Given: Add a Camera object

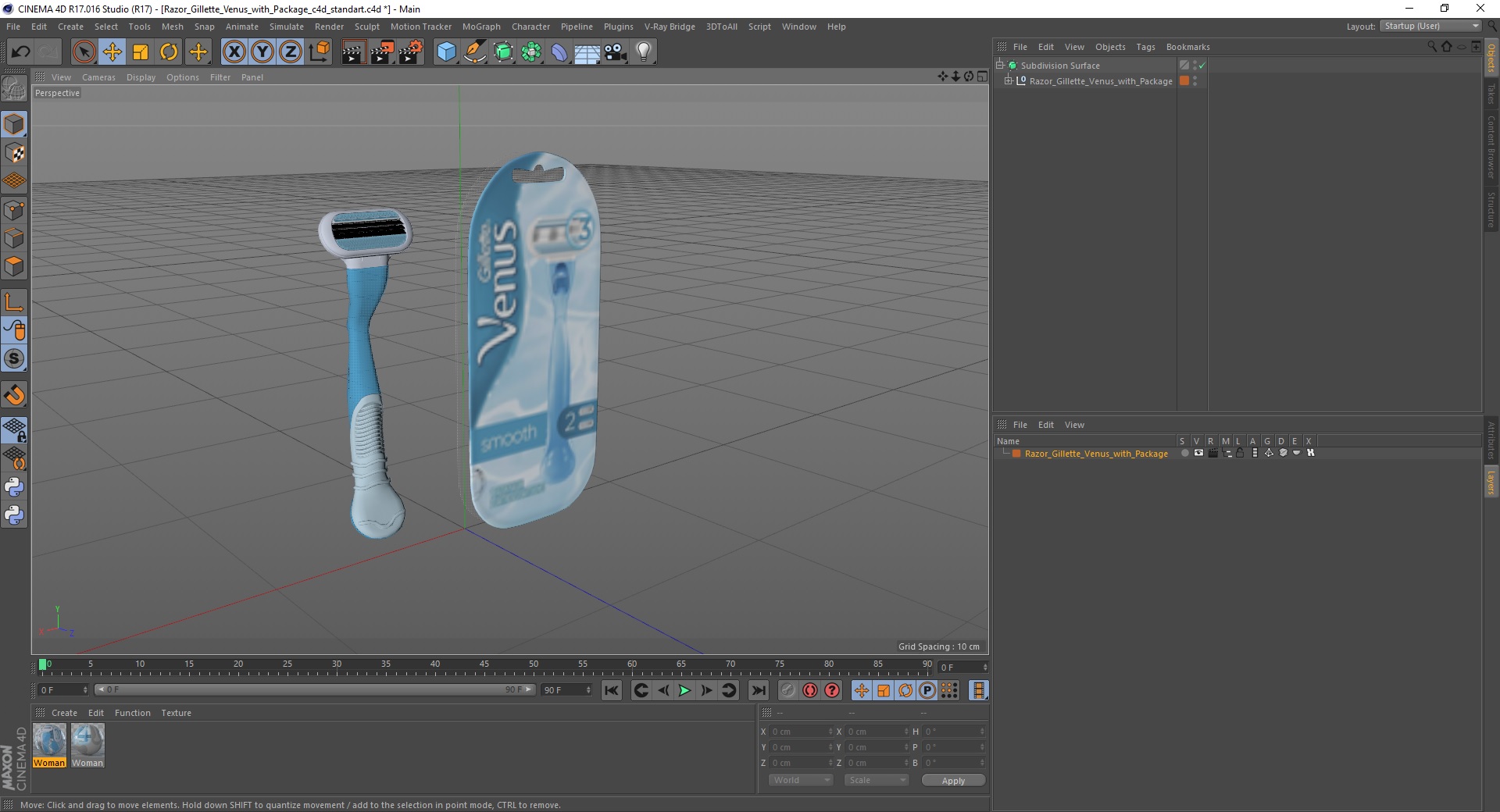Looking at the screenshot, I should coord(616,52).
